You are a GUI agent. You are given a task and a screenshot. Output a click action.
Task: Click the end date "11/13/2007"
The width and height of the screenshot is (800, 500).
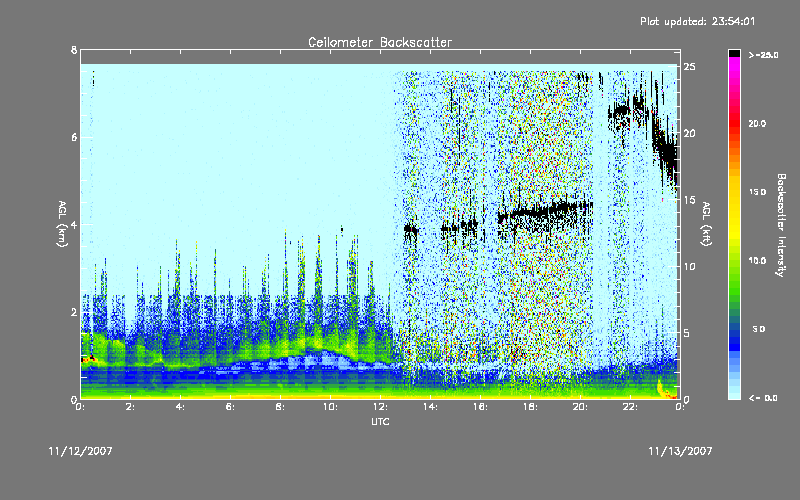(x=680, y=451)
